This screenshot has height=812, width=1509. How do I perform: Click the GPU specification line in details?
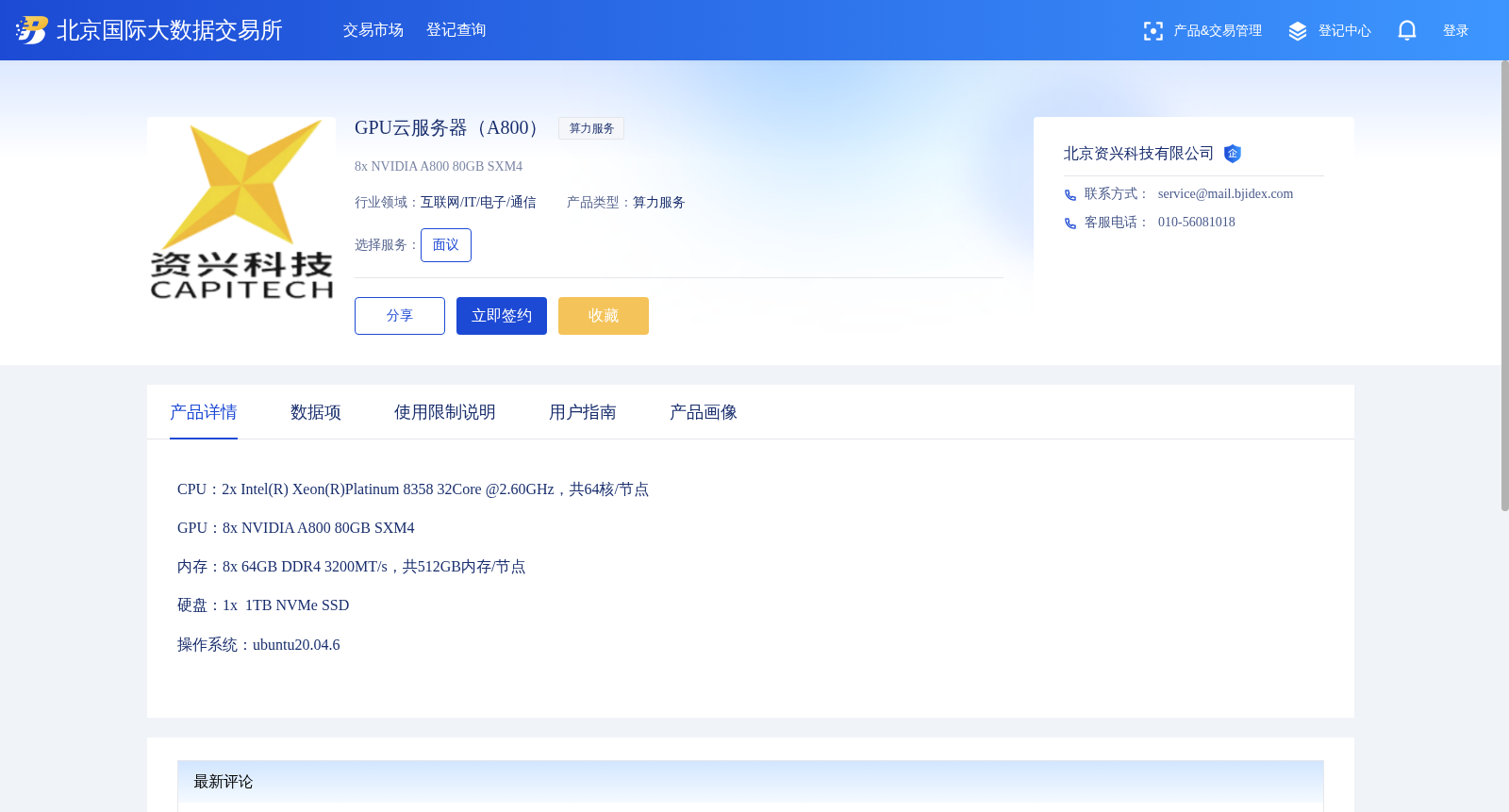click(296, 528)
